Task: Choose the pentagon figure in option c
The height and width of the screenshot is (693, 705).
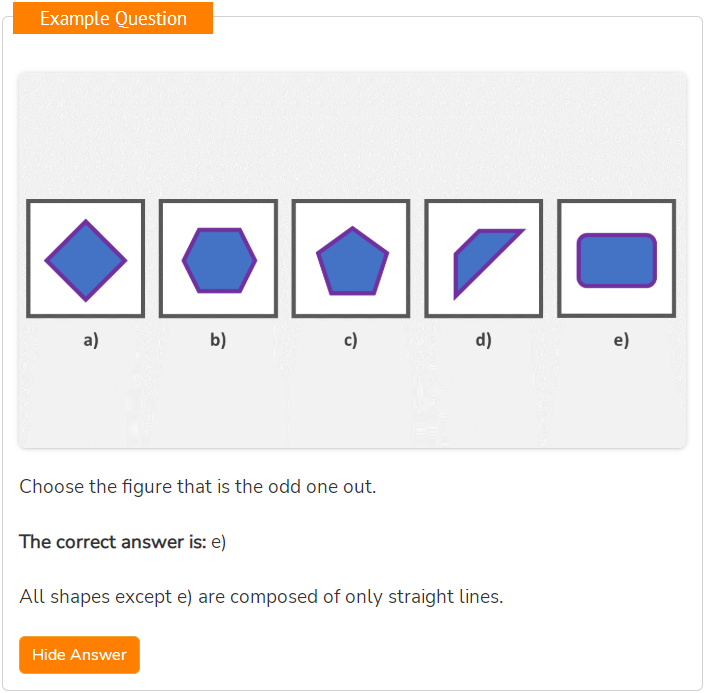Action: (x=352, y=261)
